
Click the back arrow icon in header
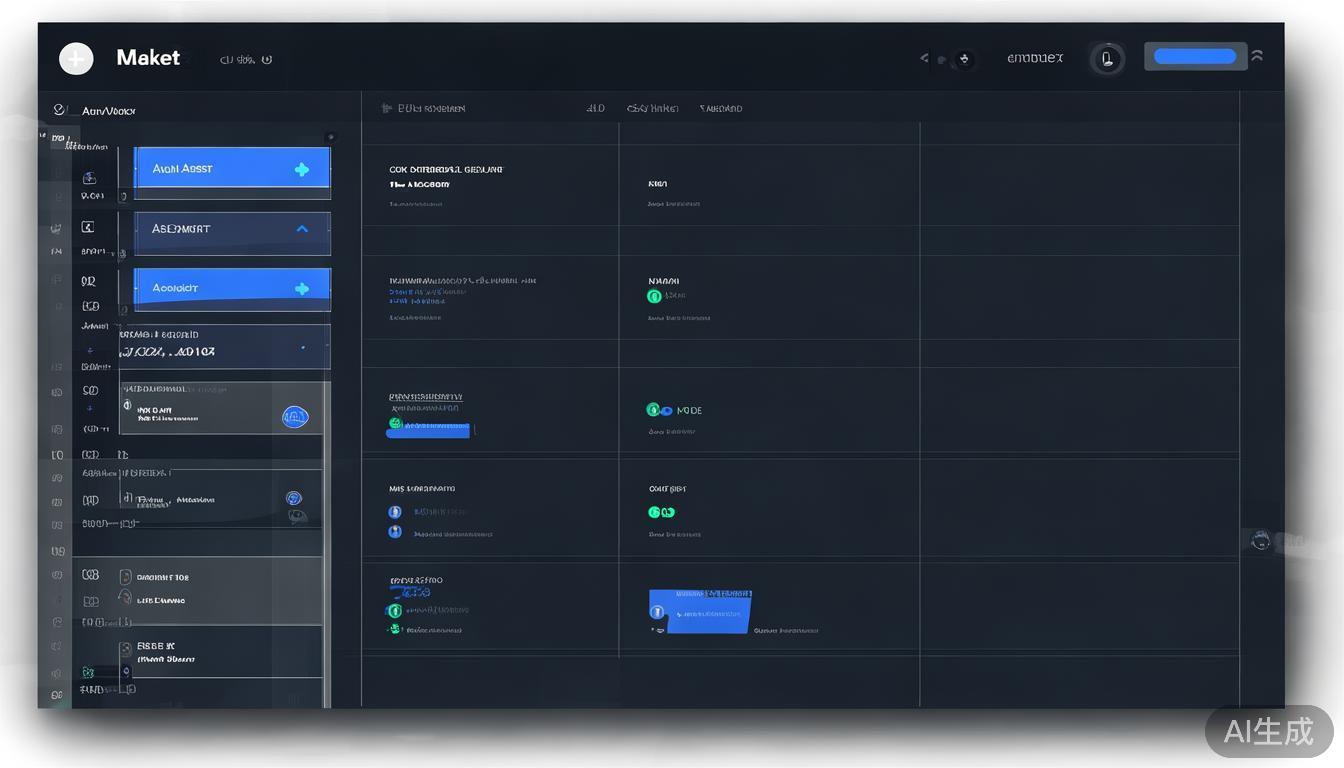click(924, 58)
